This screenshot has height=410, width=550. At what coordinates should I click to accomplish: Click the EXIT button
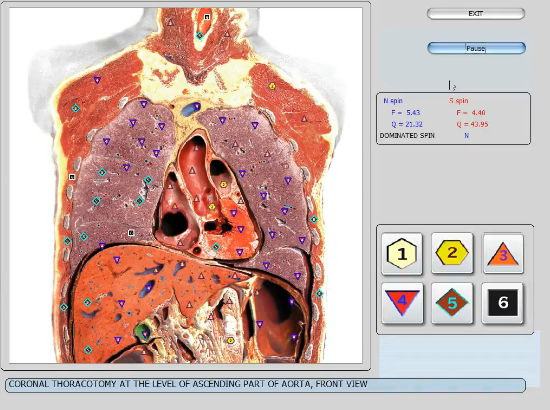point(476,14)
